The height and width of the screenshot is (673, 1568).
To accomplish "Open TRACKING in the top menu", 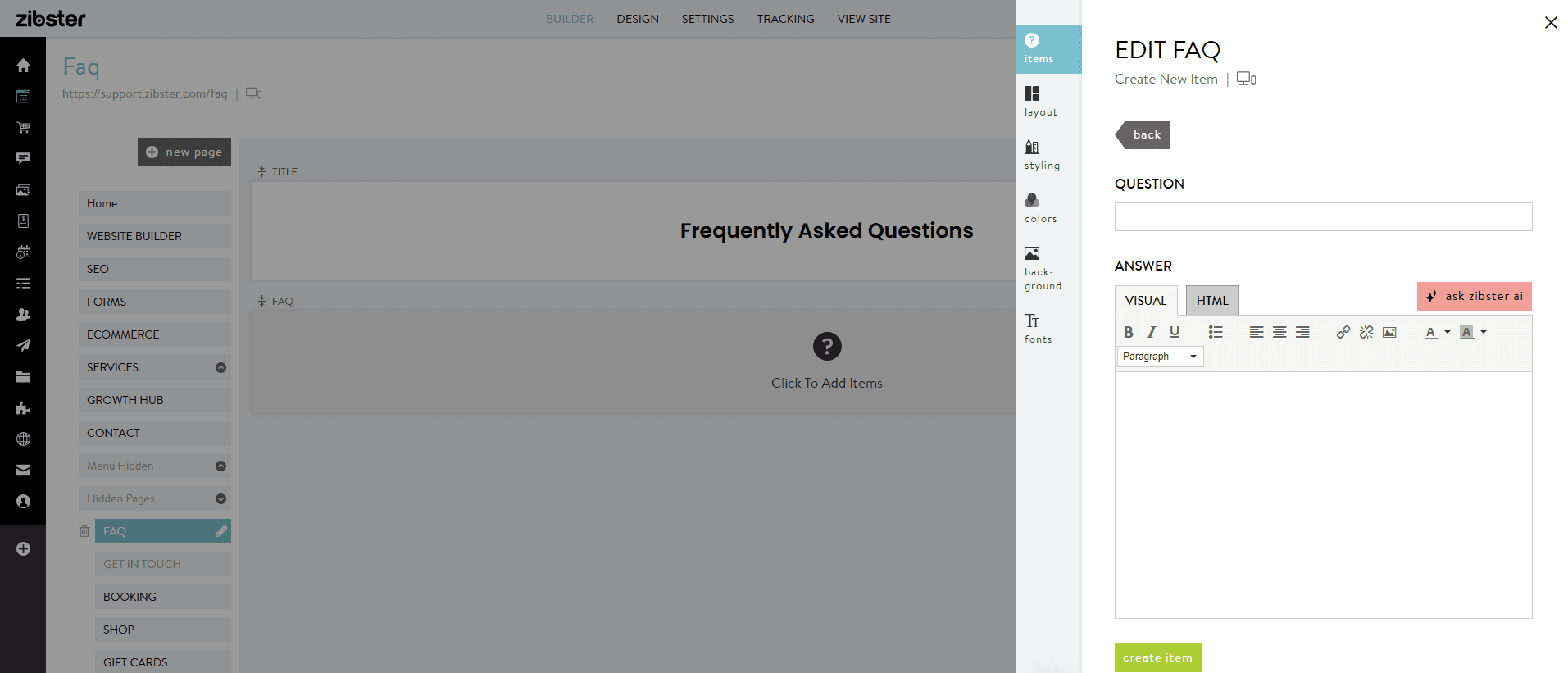I will 785,19.
